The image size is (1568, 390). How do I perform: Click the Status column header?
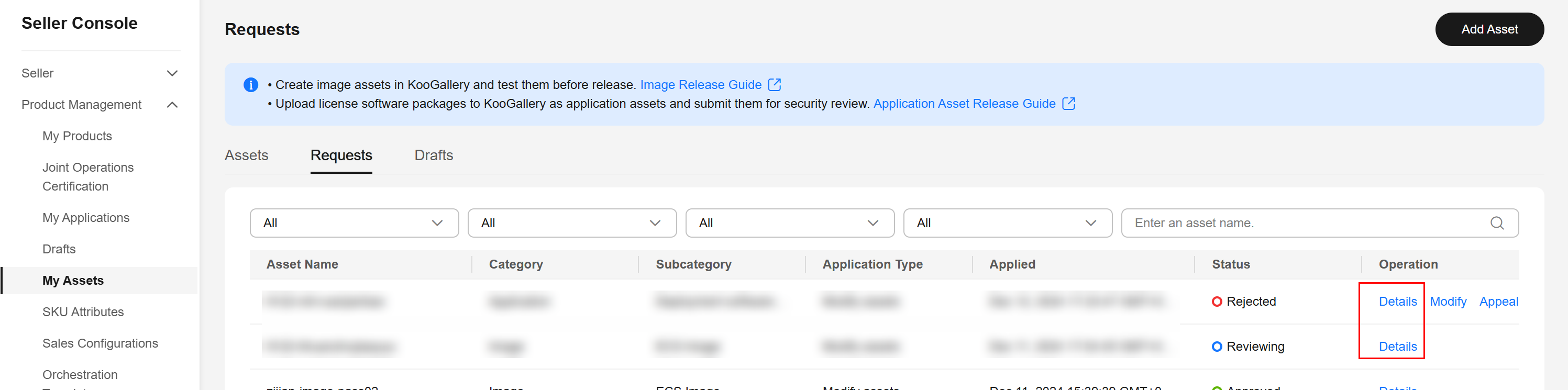click(x=1231, y=265)
